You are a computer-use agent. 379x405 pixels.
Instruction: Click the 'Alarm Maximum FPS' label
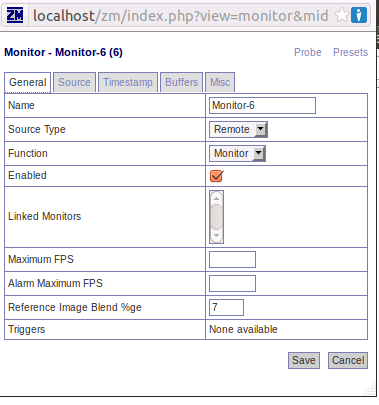coord(55,283)
